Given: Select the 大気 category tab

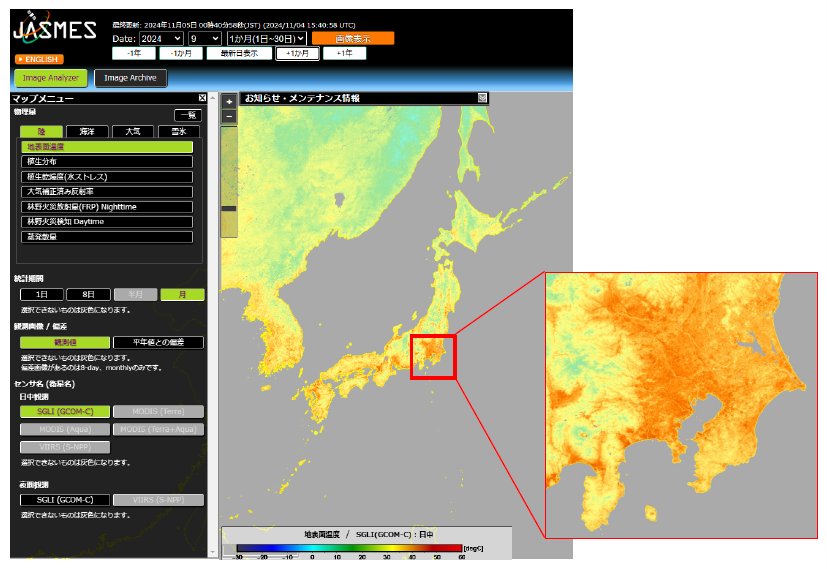Looking at the screenshot, I should coord(133,131).
